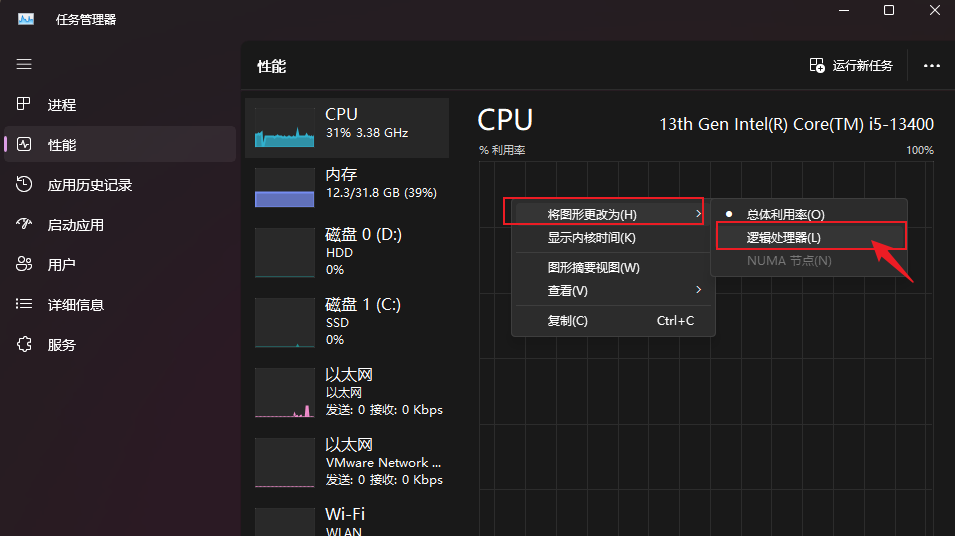Click the 性能 page heading

(x=272, y=66)
